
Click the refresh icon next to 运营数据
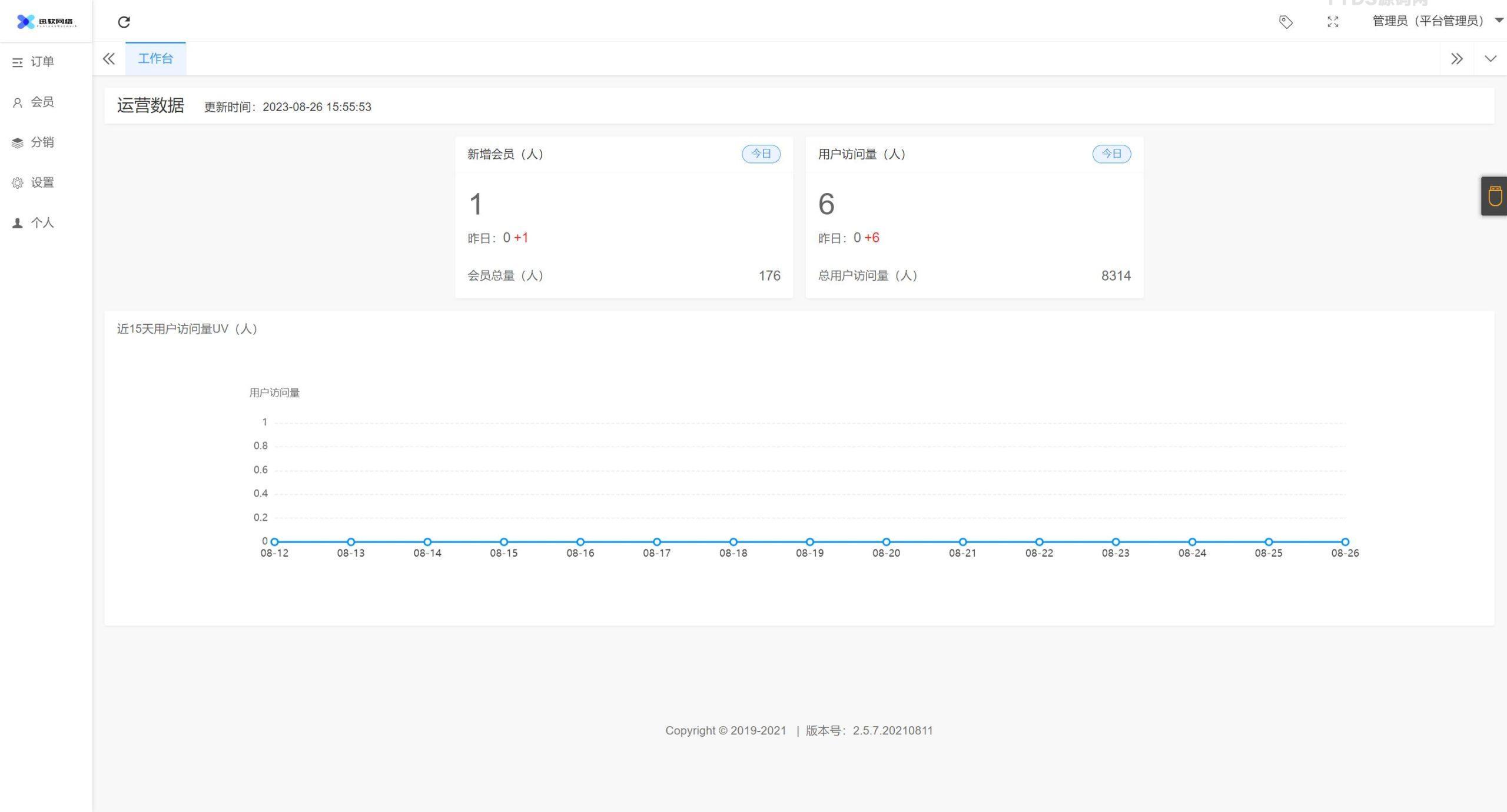pyautogui.click(x=124, y=21)
